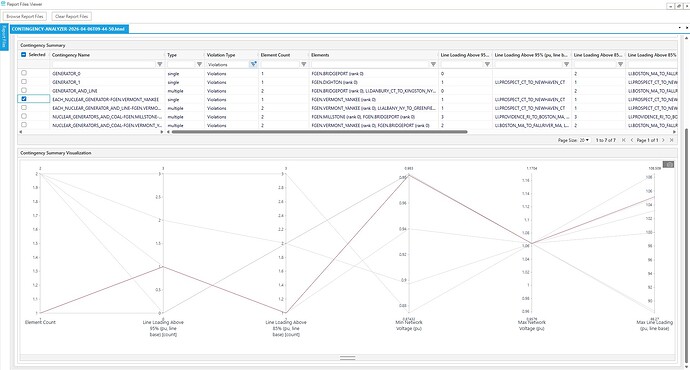Click the window's vertical scrollbar thumb
Viewport: 690px width, 370px height.
click(686, 246)
